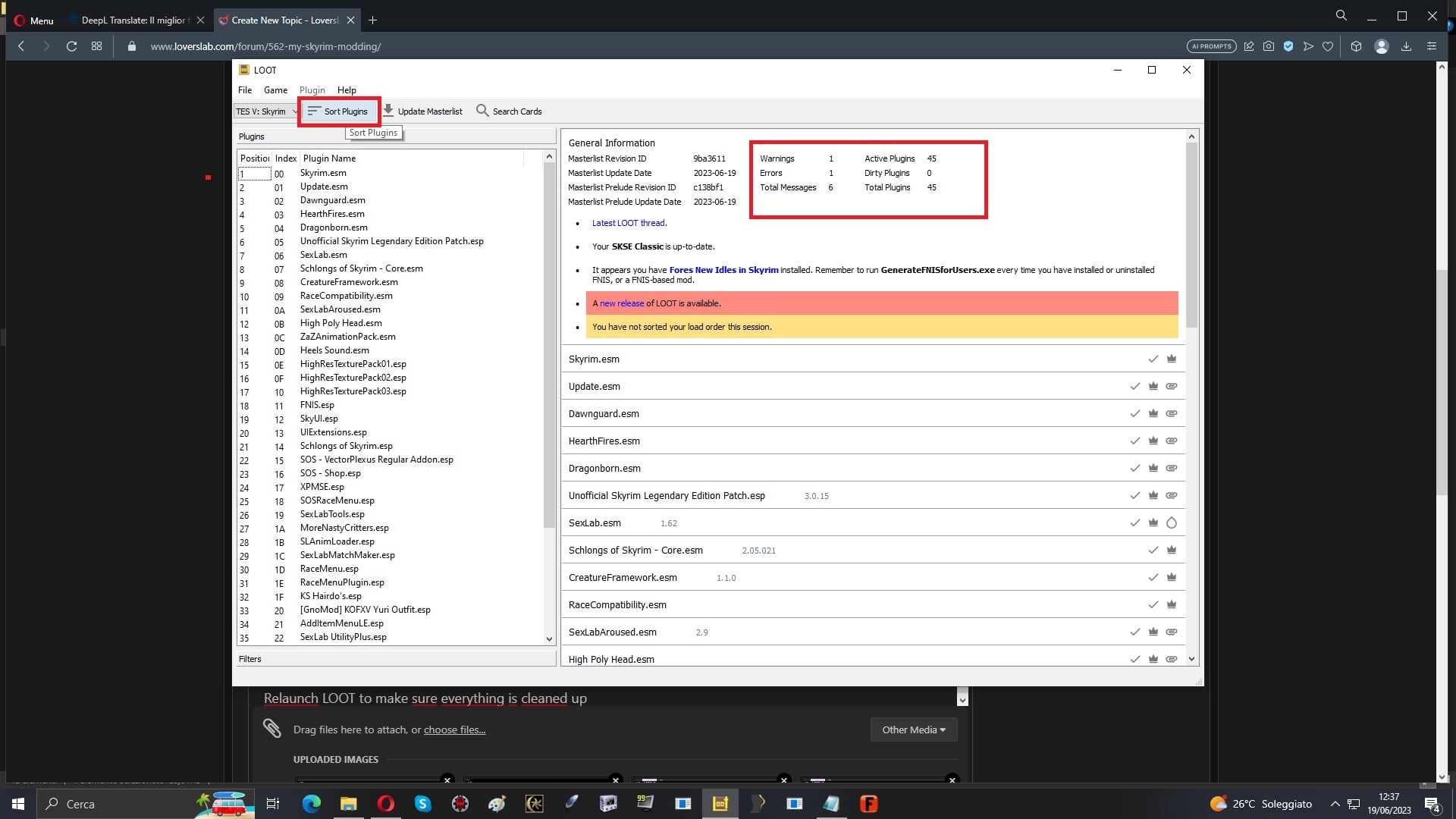Click the plugin list scroll down arrow
This screenshot has height=819, width=1456.
(x=550, y=639)
